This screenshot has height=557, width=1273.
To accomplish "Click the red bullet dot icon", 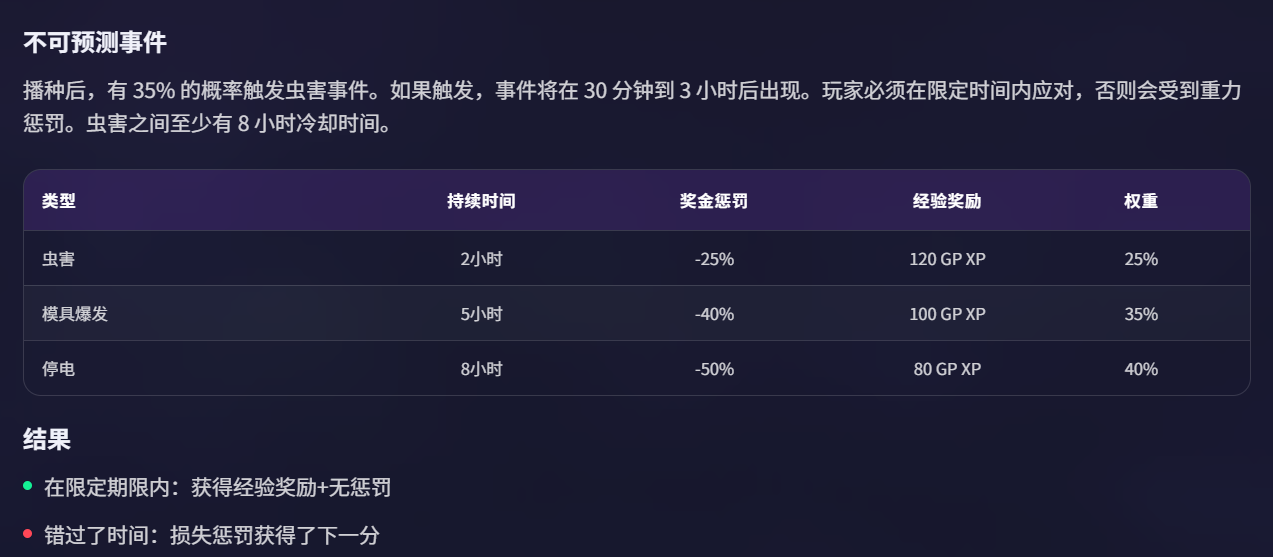I will click(28, 533).
